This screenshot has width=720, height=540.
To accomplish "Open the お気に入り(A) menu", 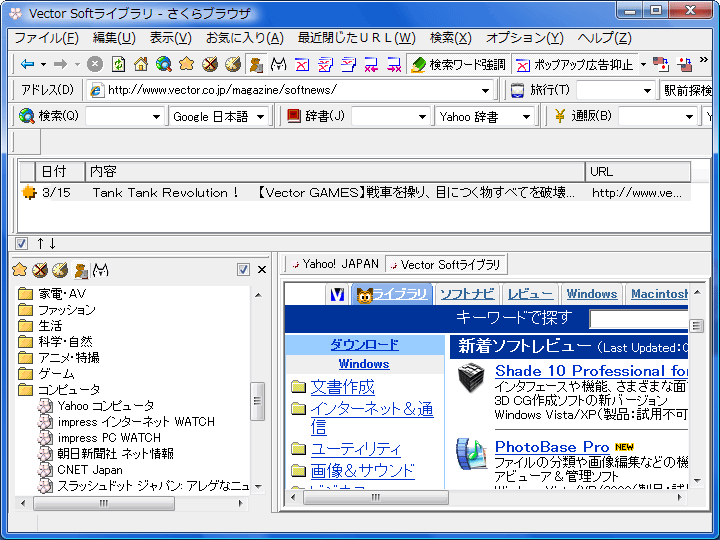I will [x=244, y=38].
